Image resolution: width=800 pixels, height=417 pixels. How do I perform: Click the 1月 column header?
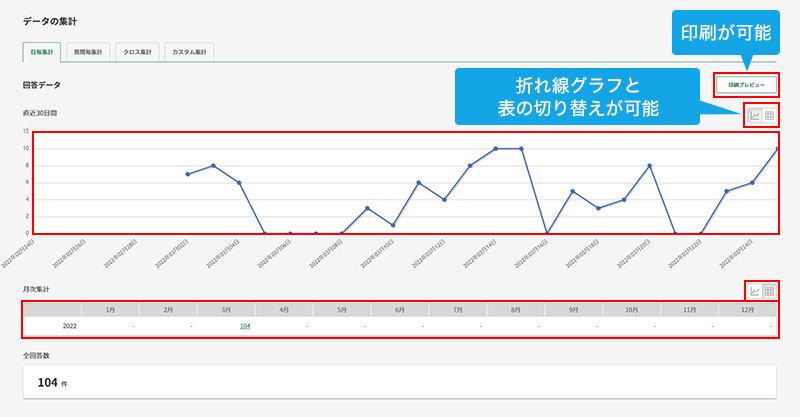pyautogui.click(x=110, y=310)
